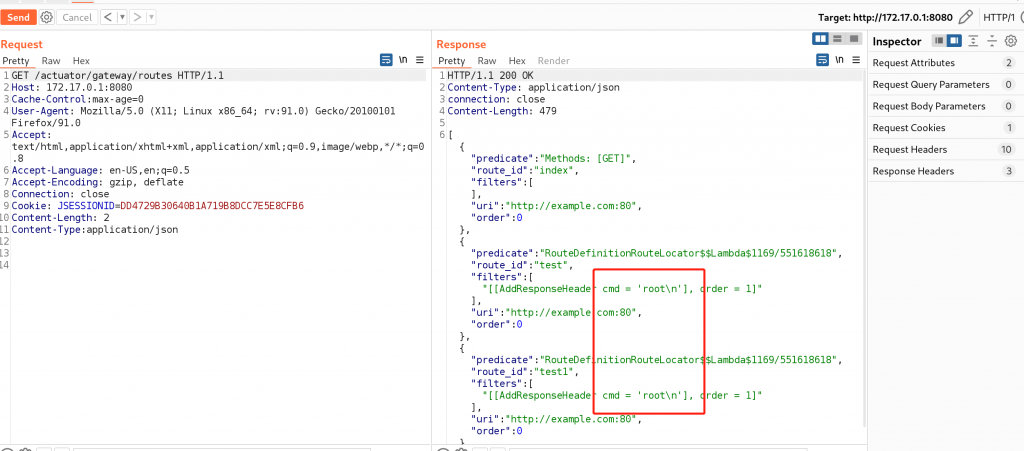
Task: Click the JSESSIONID cookie value
Action: (212, 206)
